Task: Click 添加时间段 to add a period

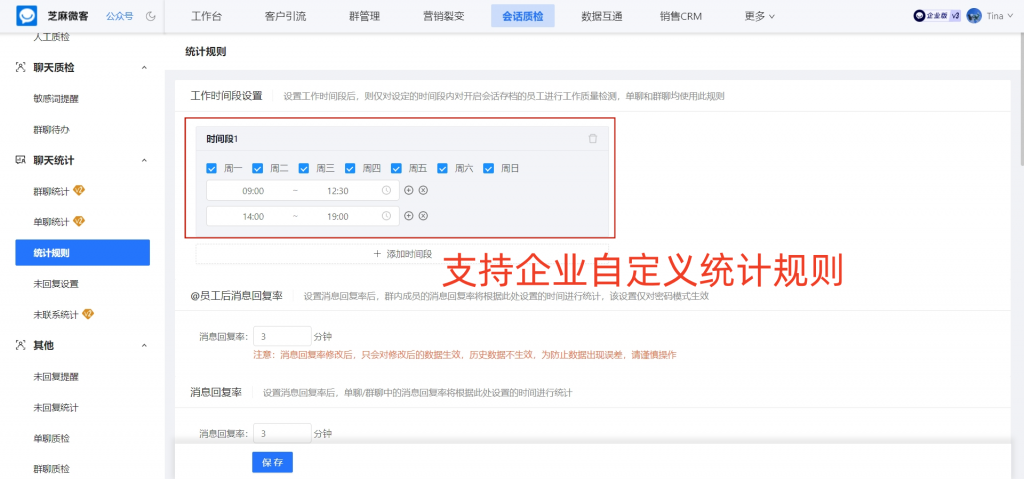Action: [402, 254]
